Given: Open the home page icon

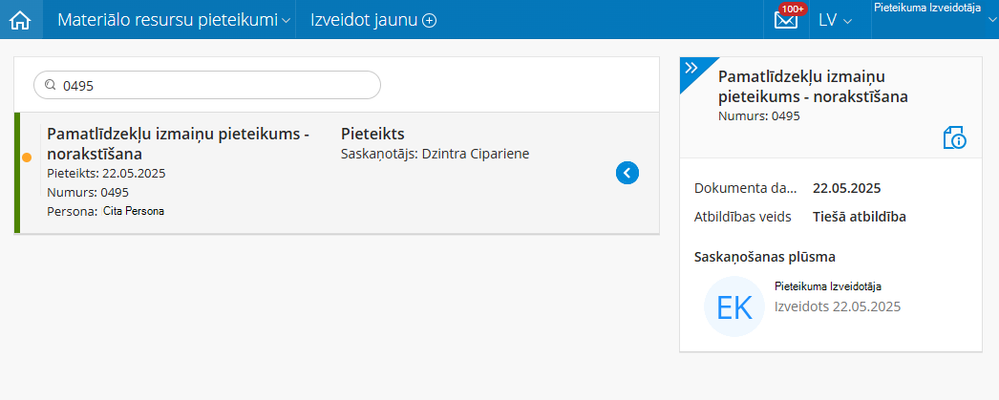Looking at the screenshot, I should (20, 20).
